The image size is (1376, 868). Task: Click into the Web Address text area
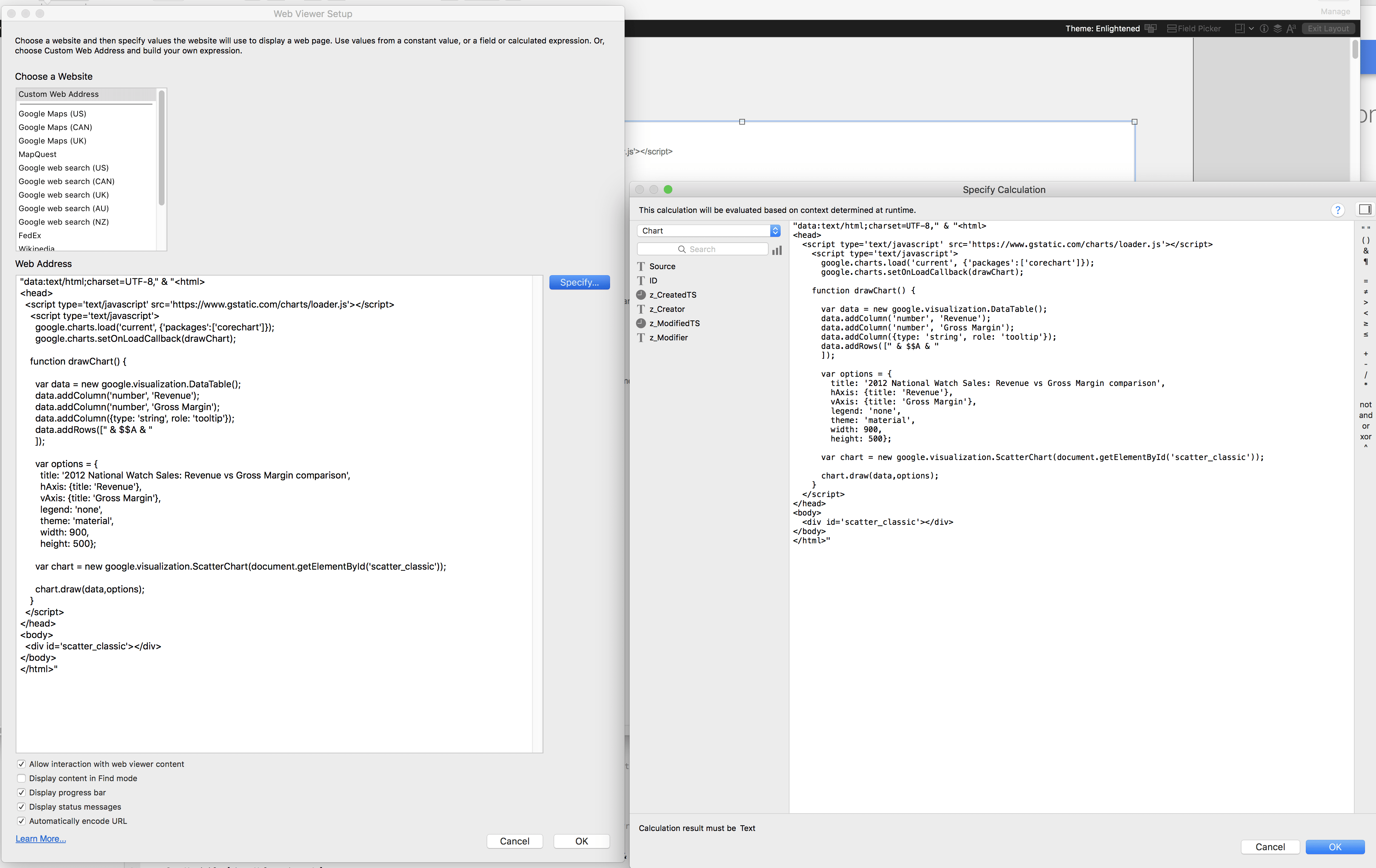click(x=274, y=514)
